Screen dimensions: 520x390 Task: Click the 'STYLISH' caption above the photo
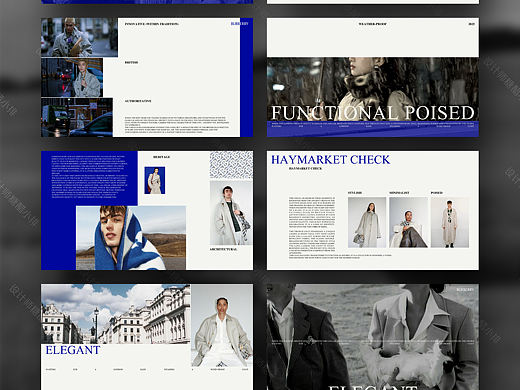(355, 193)
